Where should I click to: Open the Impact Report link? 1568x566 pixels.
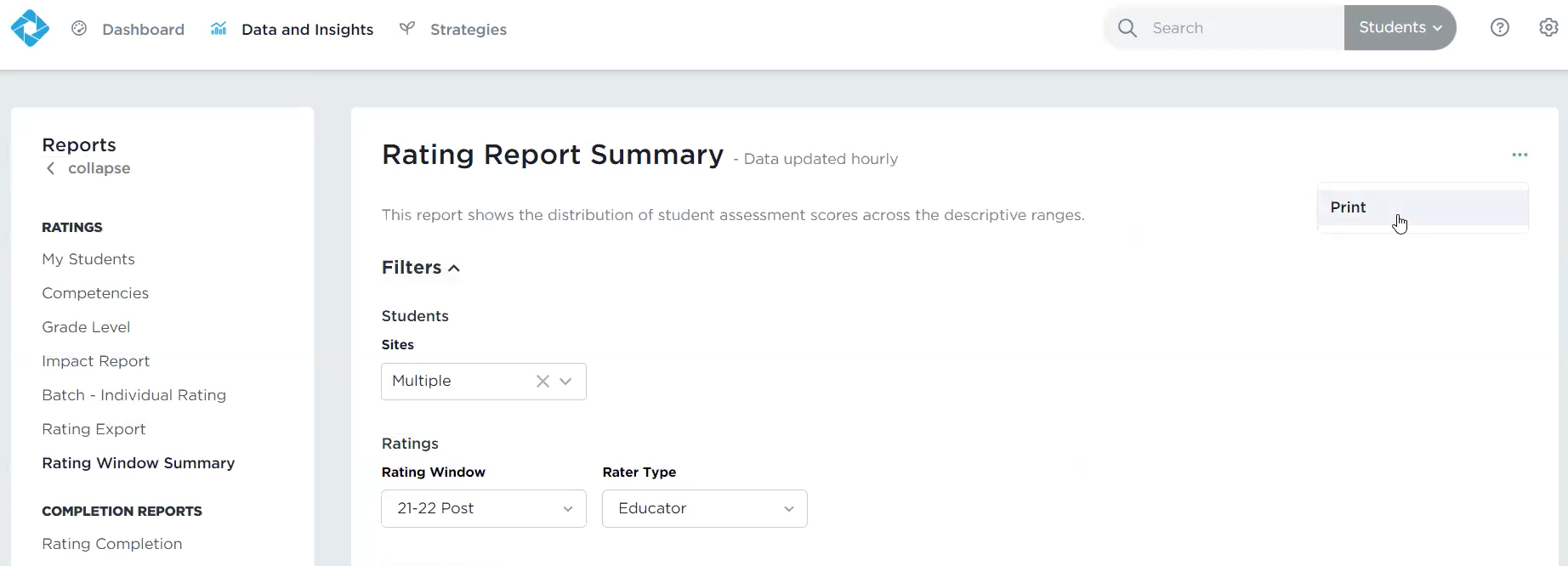click(96, 361)
